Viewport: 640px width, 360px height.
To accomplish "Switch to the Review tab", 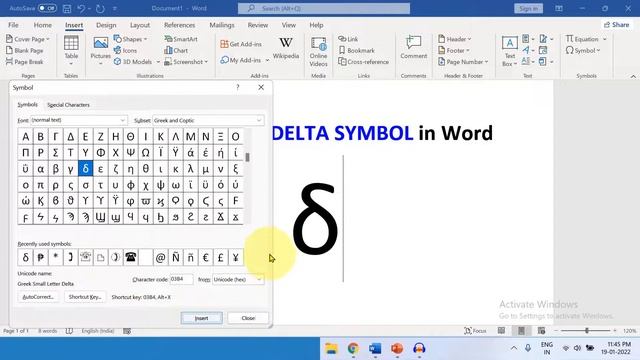I will point(258,25).
